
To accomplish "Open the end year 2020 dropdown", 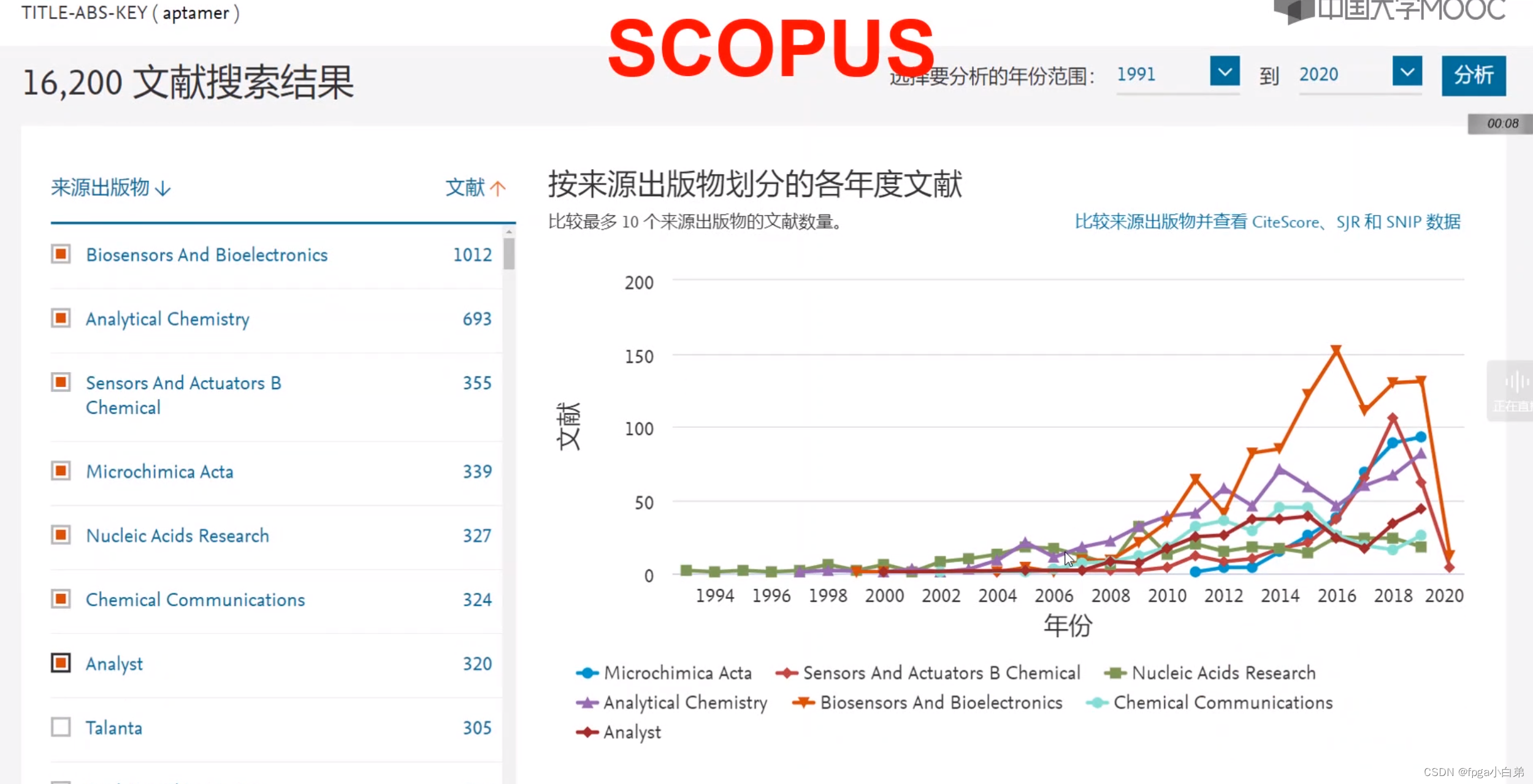I will click(1407, 72).
